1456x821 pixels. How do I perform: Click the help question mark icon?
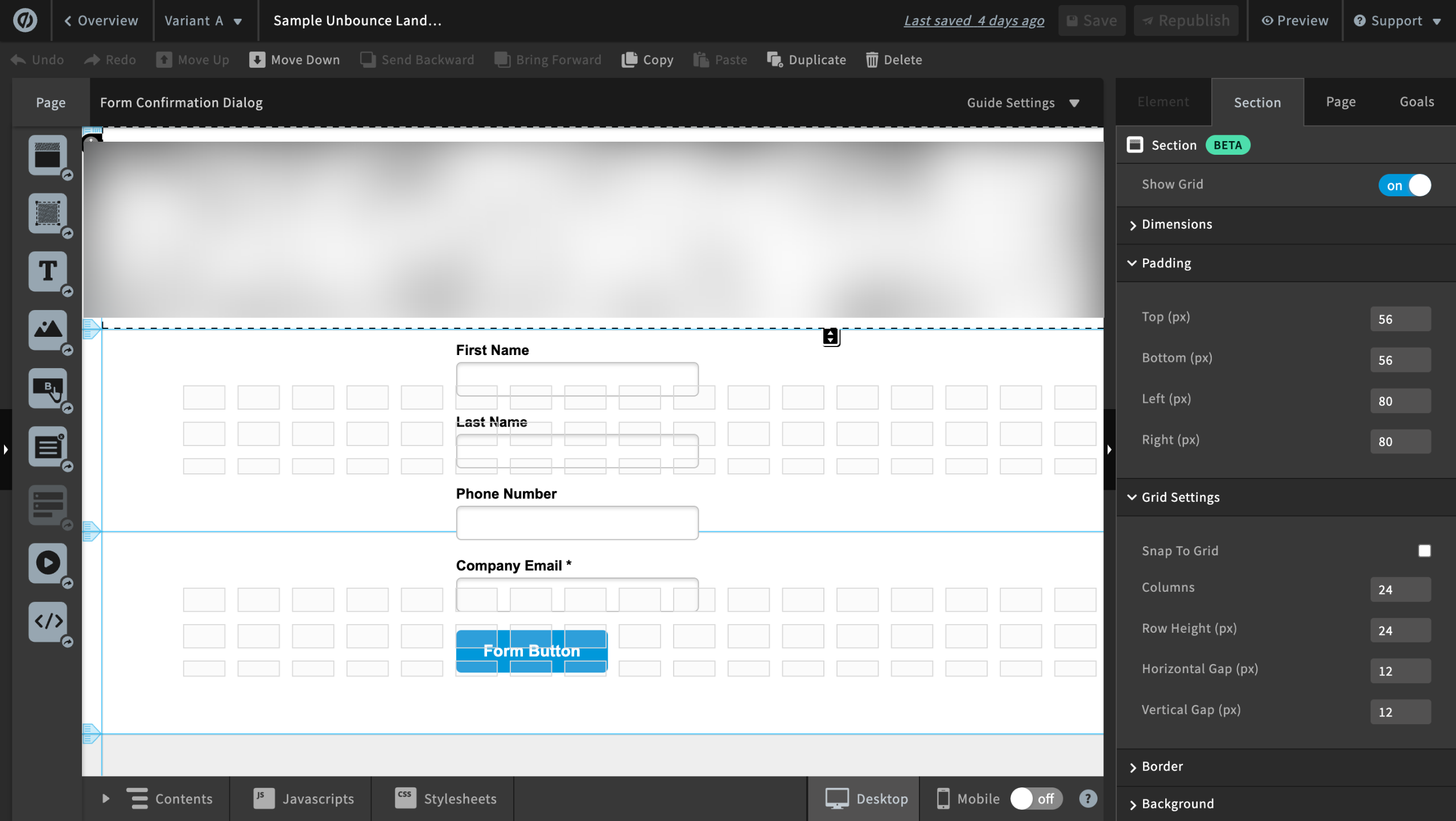[1088, 798]
